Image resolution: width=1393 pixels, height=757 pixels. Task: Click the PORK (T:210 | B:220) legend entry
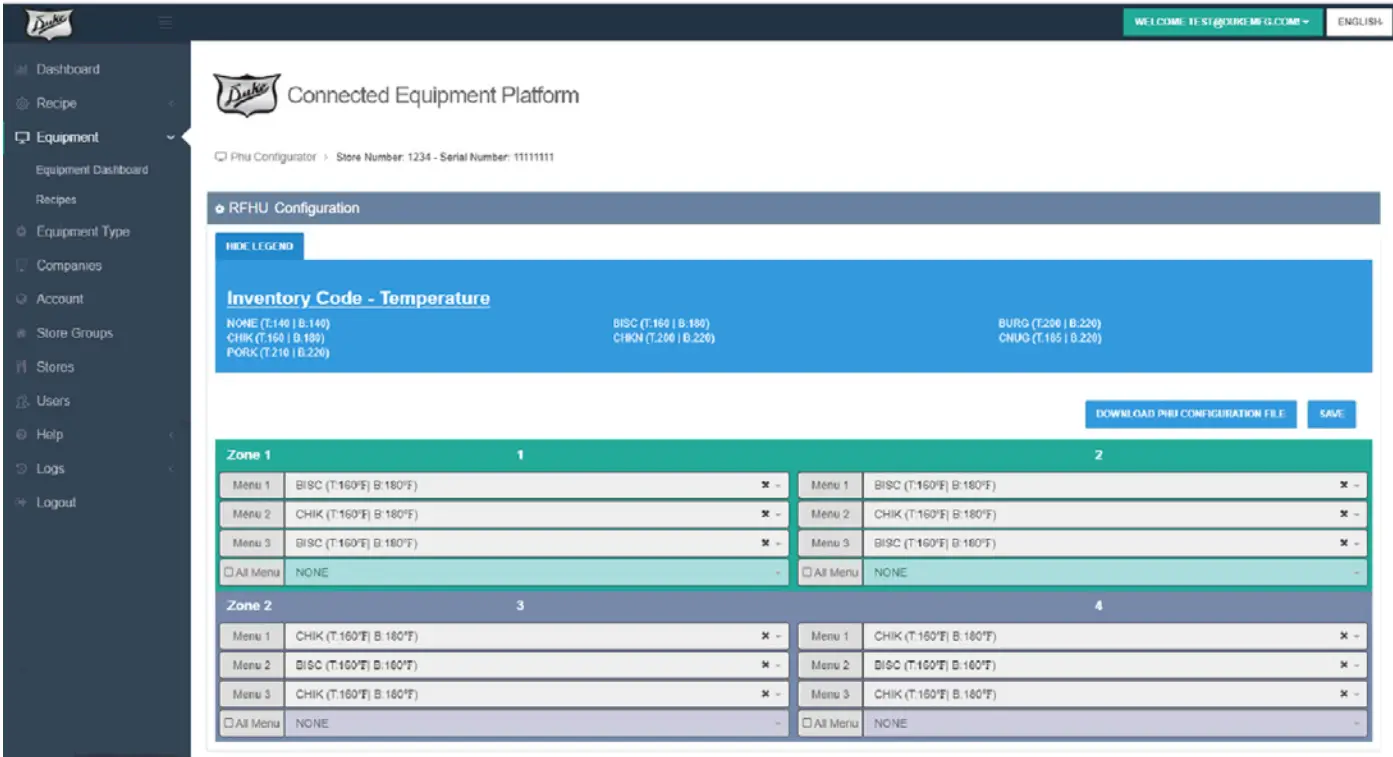click(278, 353)
